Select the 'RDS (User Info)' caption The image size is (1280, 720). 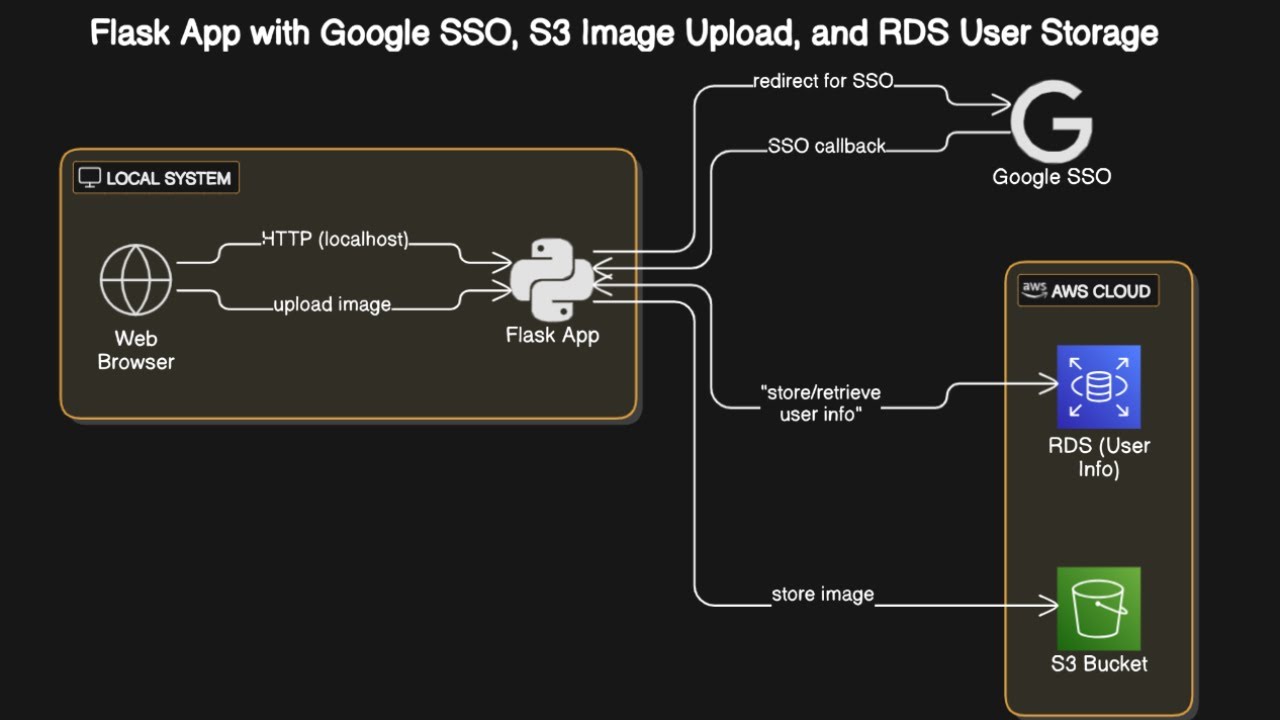[1099, 456]
